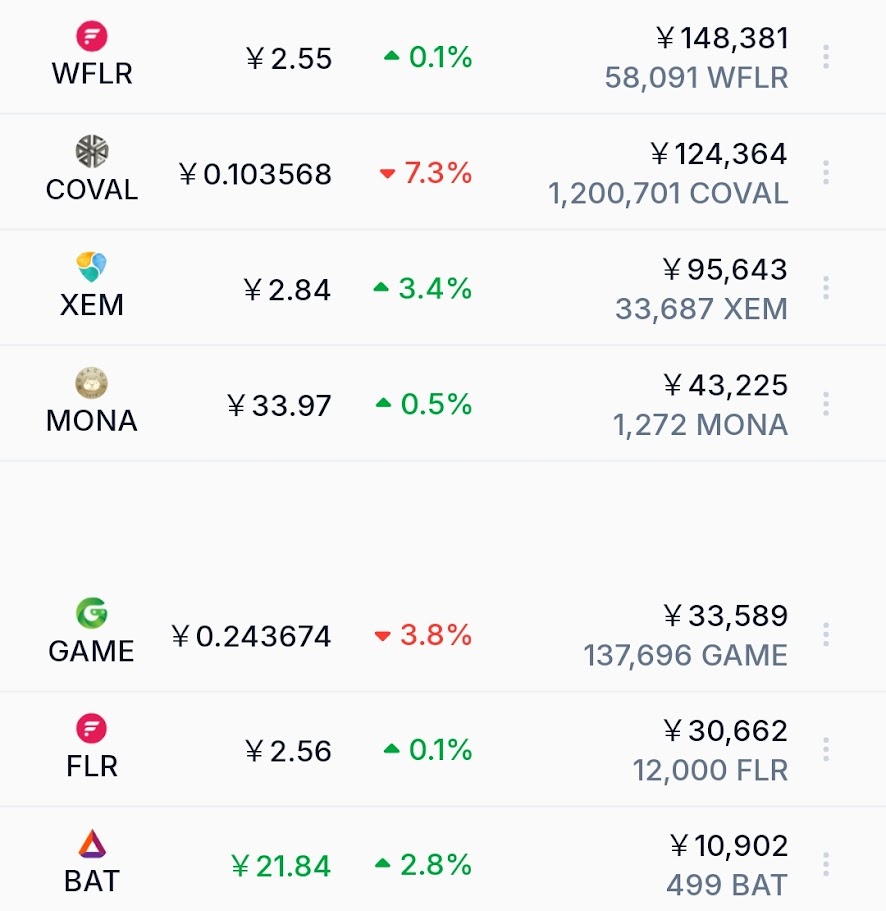Open the three-dot menu for XEM
The height and width of the screenshot is (911, 886).
click(826, 288)
